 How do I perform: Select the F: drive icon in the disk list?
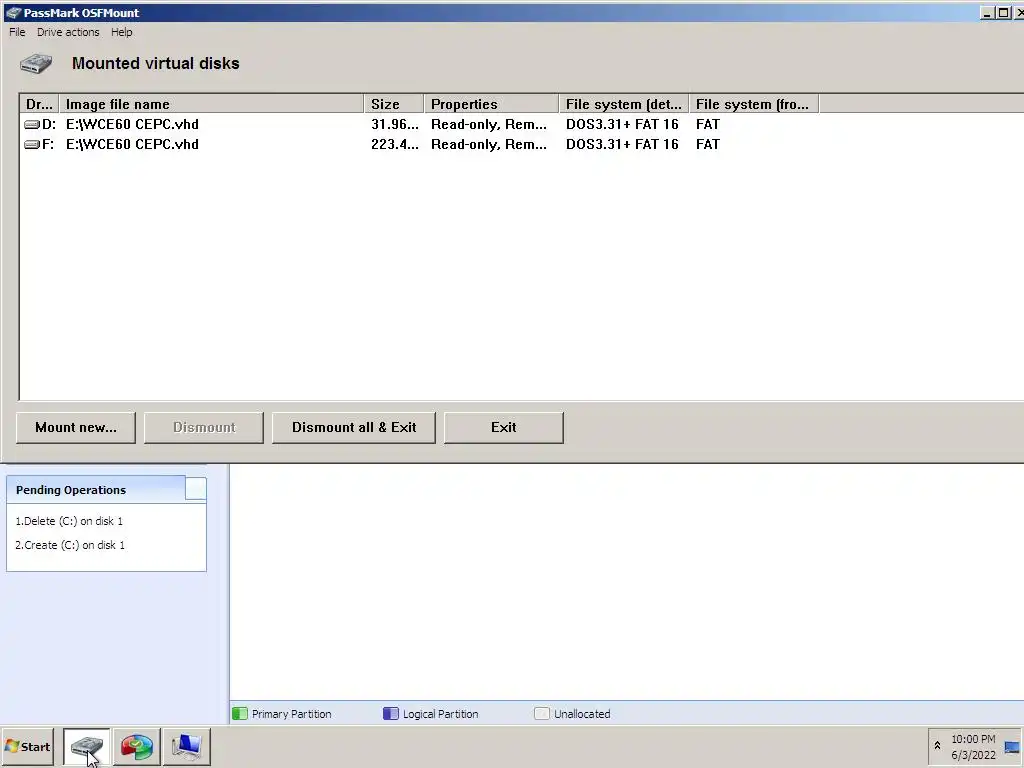pos(32,144)
